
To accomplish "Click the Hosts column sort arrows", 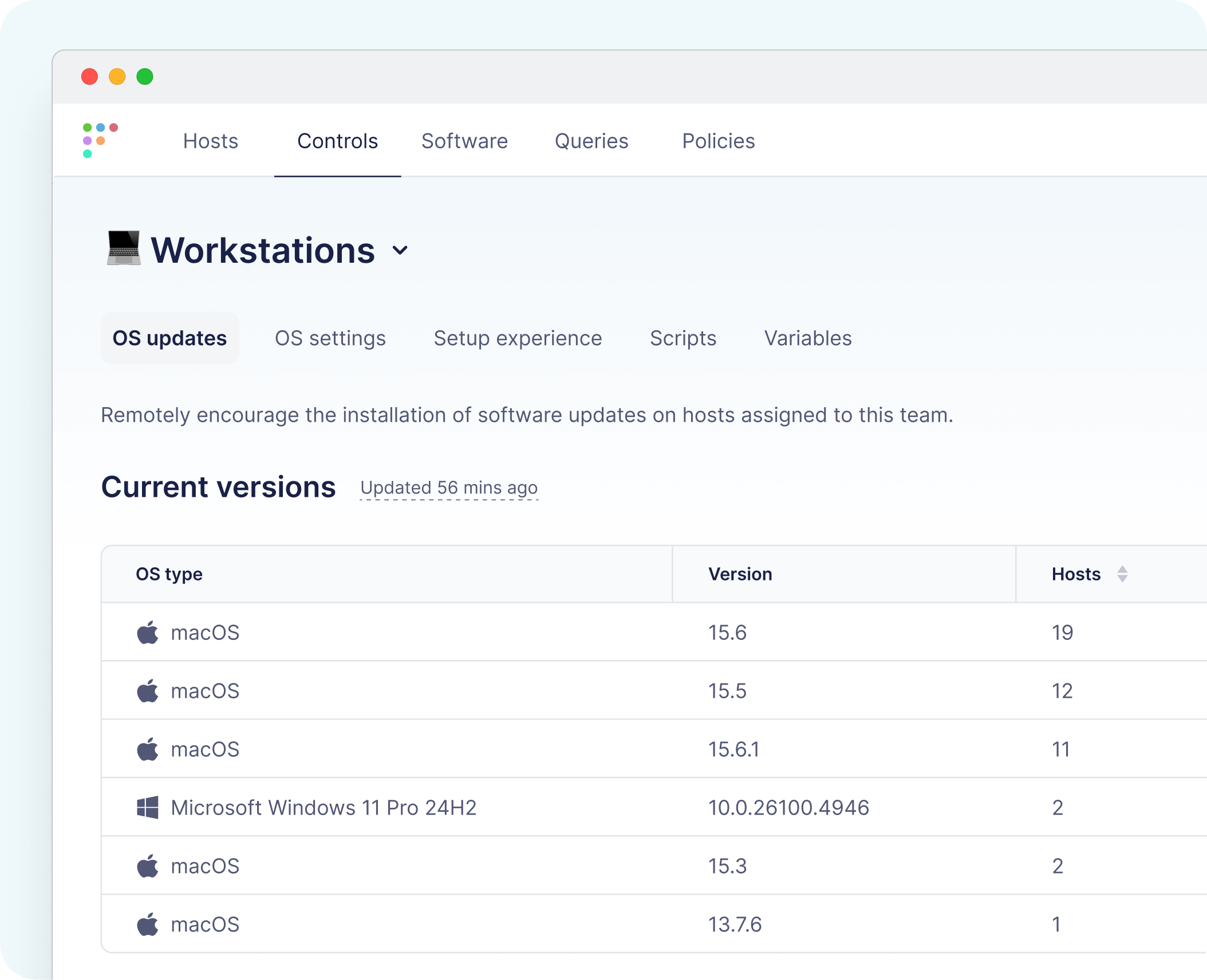I will click(1122, 574).
